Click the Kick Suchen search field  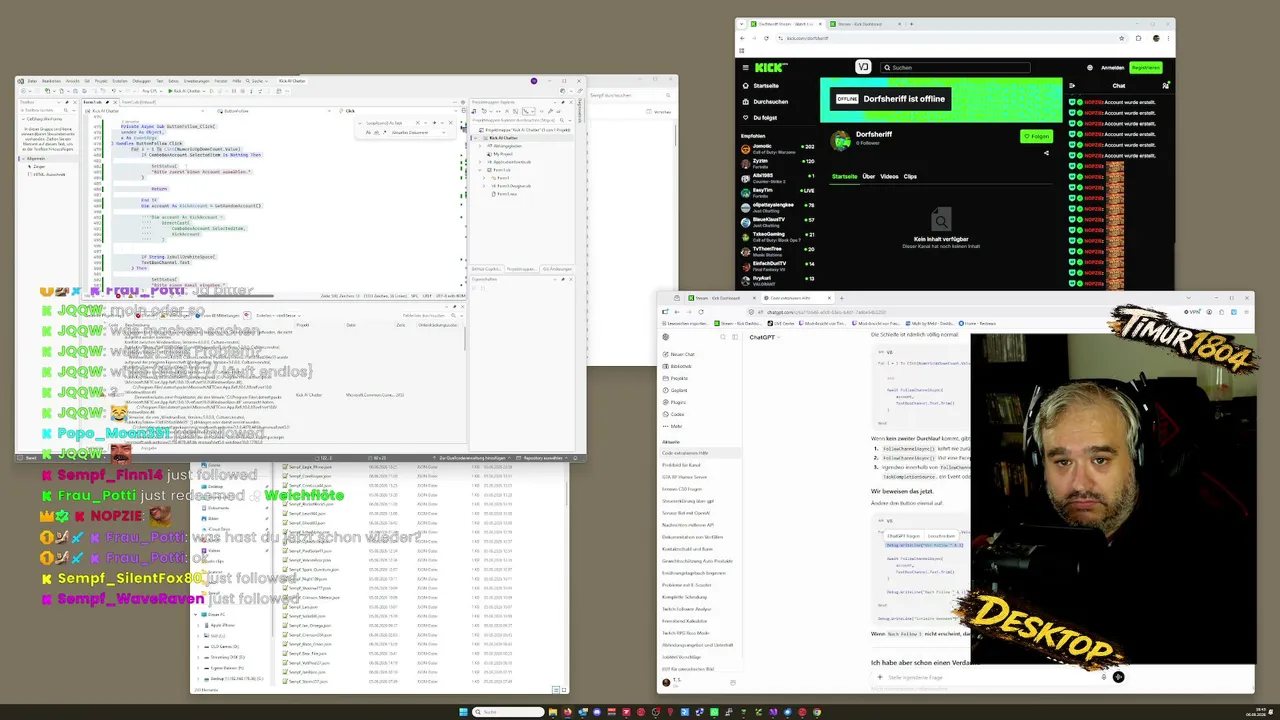click(x=955, y=67)
